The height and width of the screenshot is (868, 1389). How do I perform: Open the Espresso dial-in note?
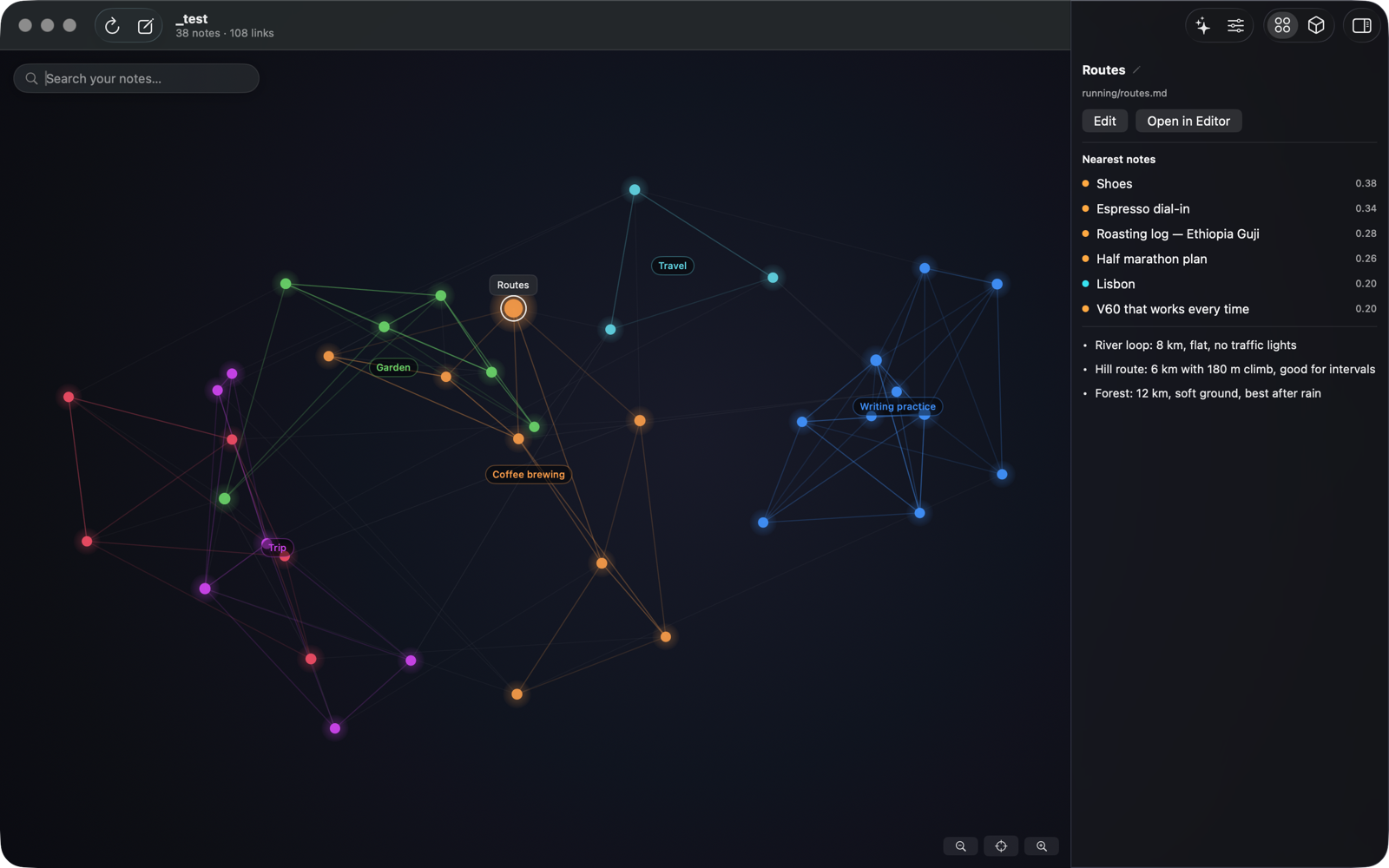(x=1229, y=209)
